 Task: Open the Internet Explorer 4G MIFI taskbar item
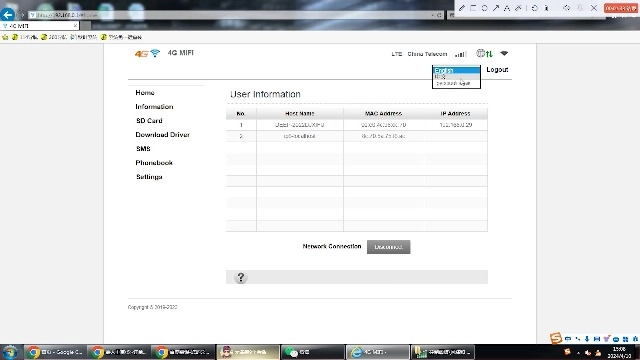378,352
